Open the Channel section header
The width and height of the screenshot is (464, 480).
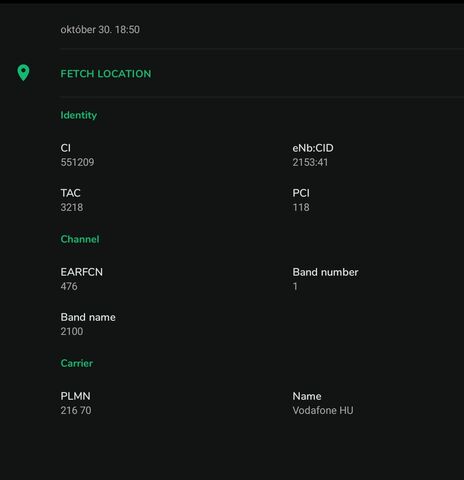pyautogui.click(x=80, y=239)
